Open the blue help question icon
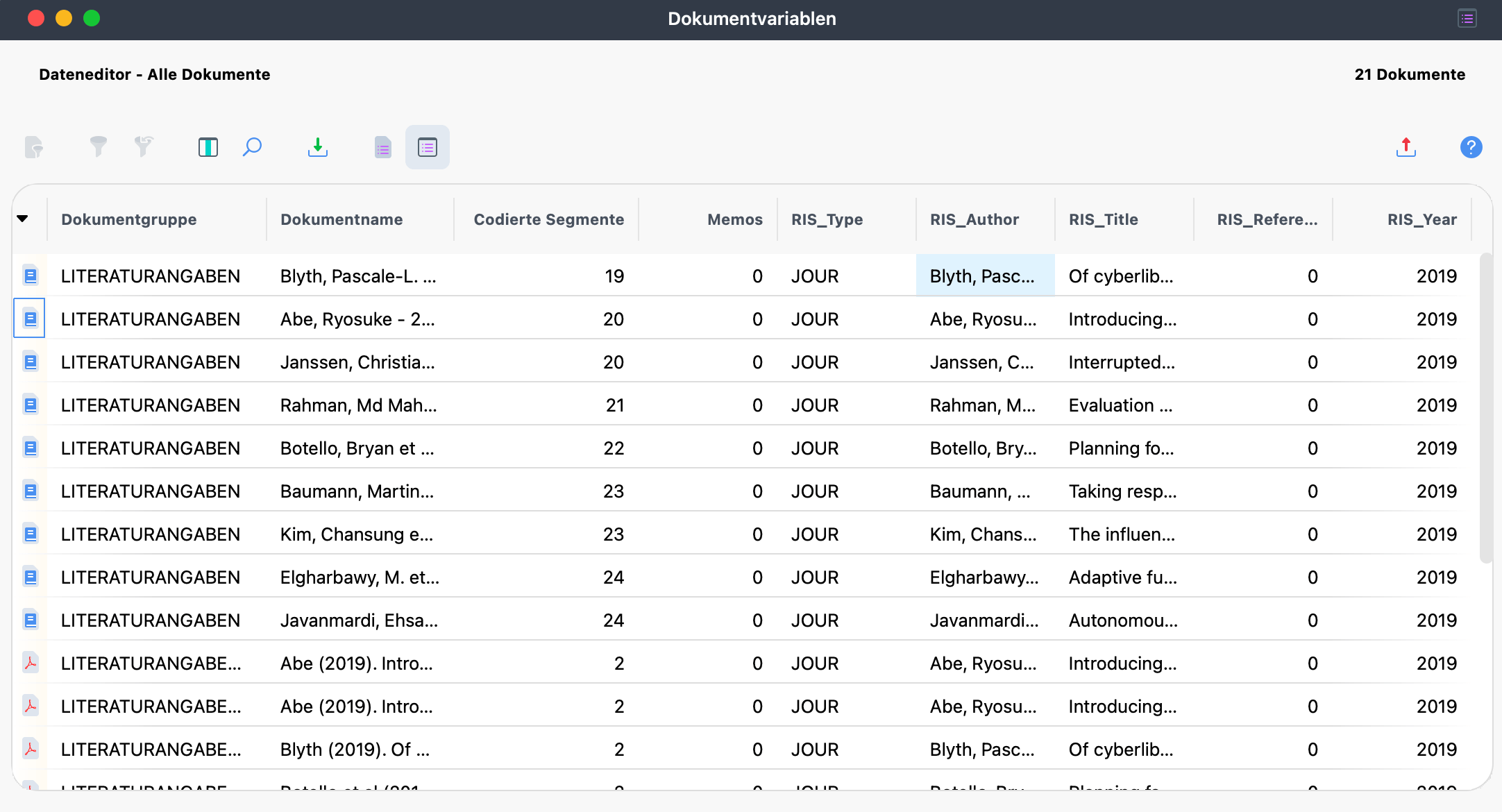1502x812 pixels. point(1471,147)
